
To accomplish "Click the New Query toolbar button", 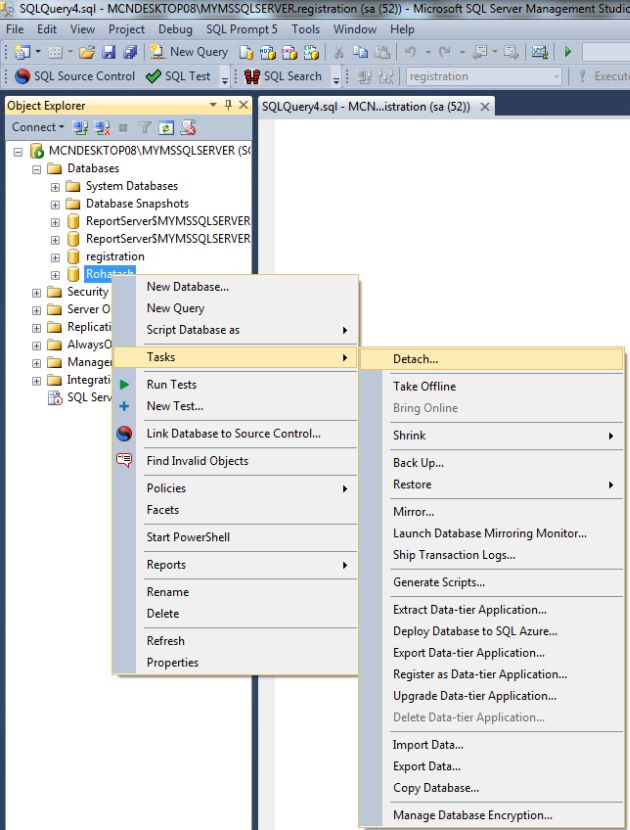I will (189, 52).
